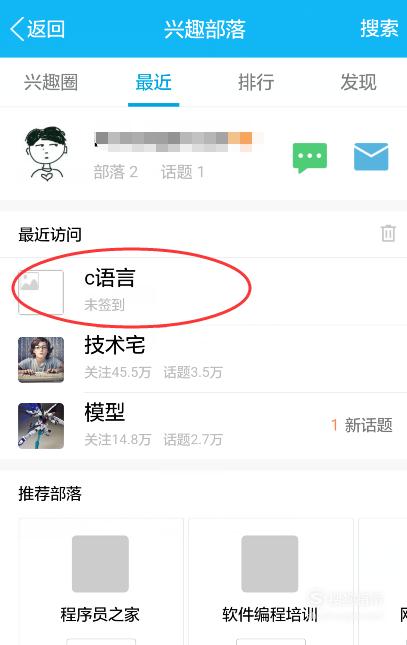Tap the back arrow icon
The image size is (407, 645).
(x=17, y=29)
